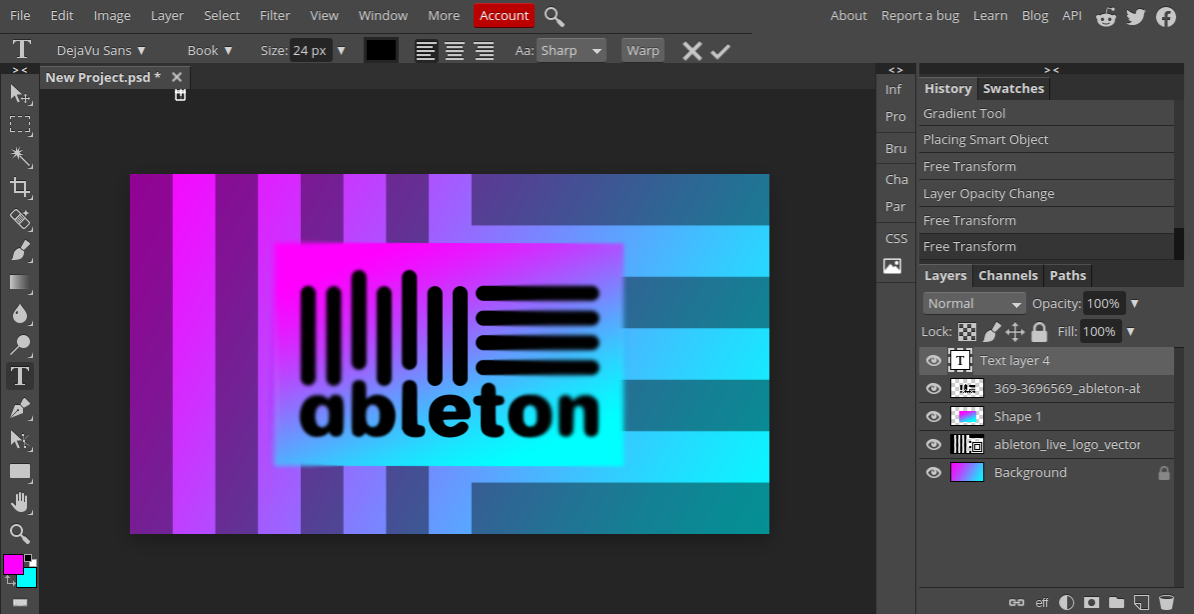Open the black text color swatch

(x=381, y=50)
